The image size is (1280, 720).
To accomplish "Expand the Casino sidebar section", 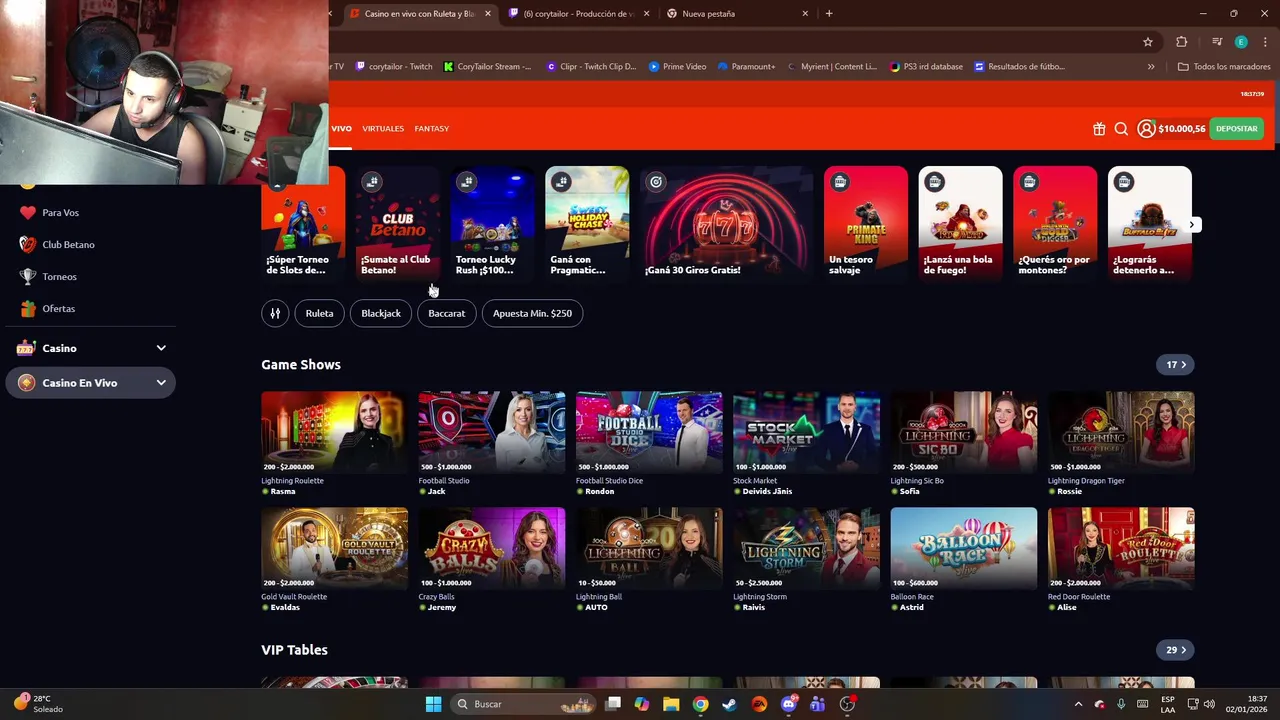I will click(160, 348).
